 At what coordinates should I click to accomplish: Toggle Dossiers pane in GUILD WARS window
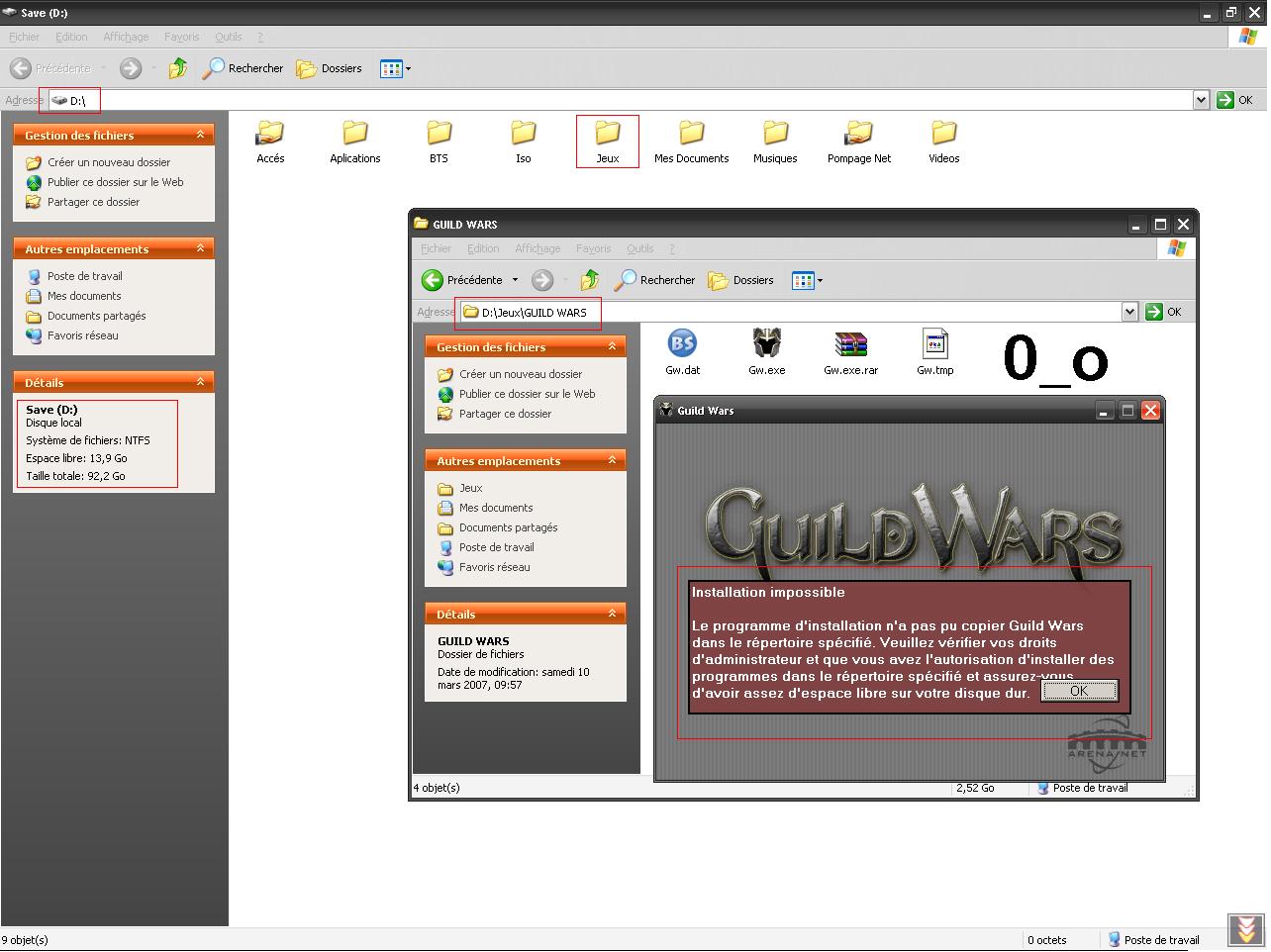click(740, 280)
